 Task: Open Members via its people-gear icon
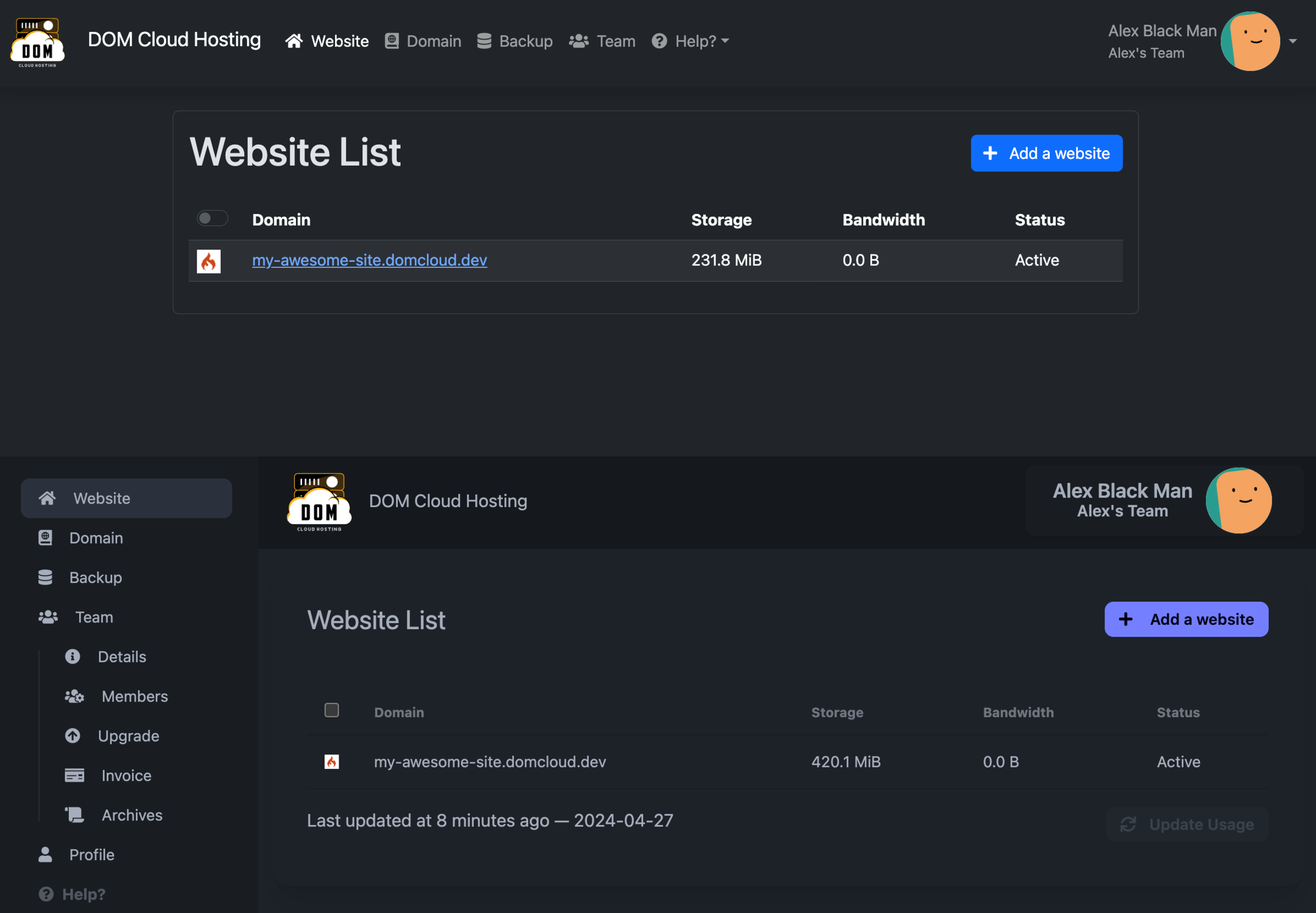pos(74,697)
